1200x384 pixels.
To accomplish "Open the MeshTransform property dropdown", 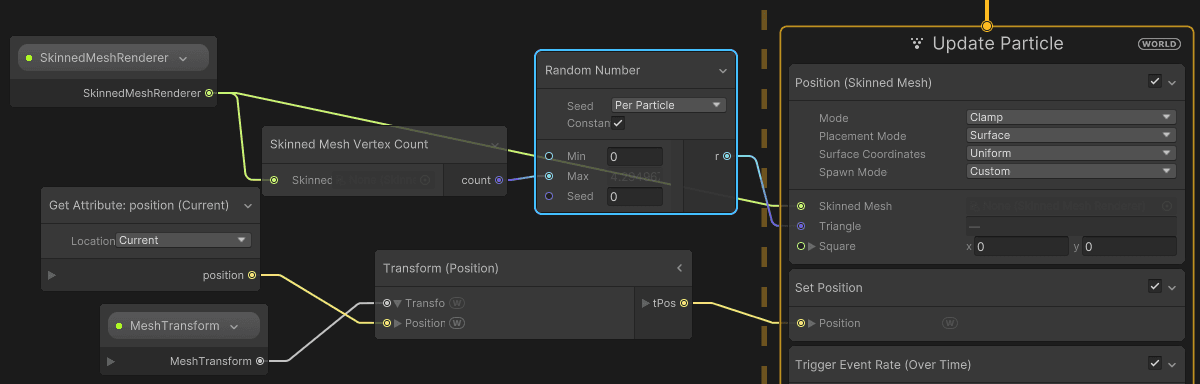I will coord(234,326).
